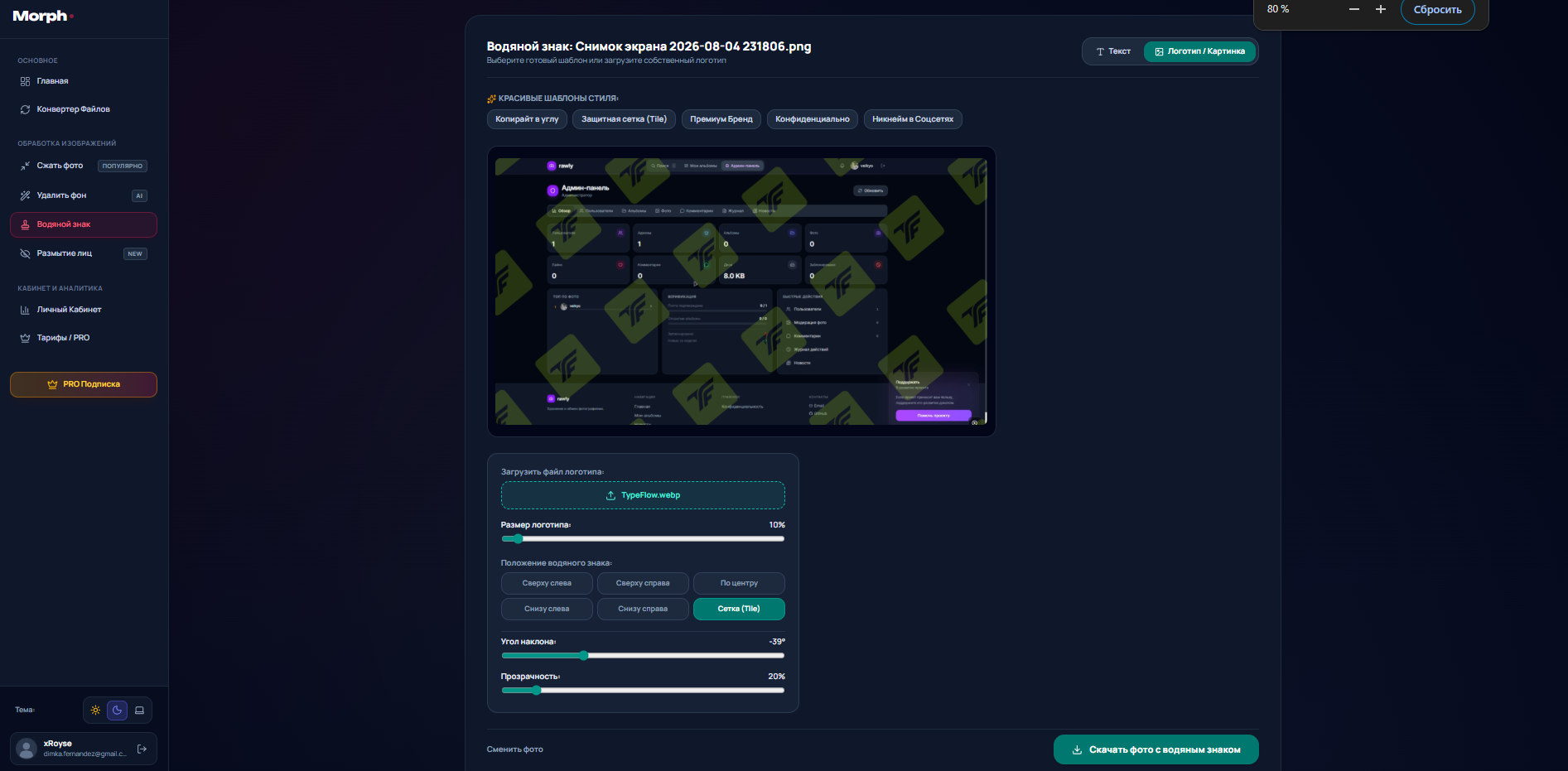Click the bar chart icon beside Личный Кабинет
The image size is (1568, 771).
click(x=25, y=310)
